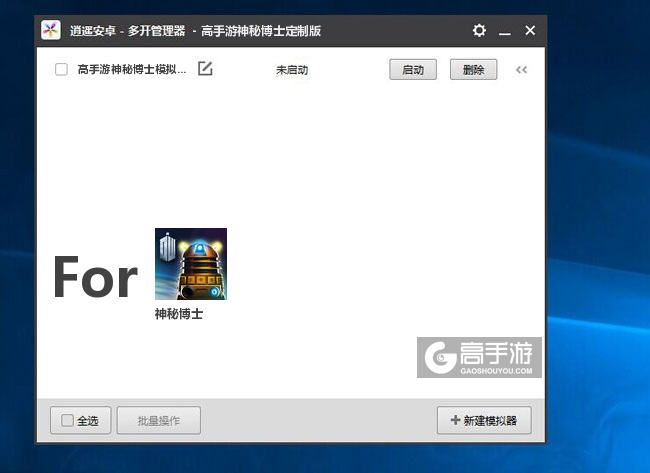Click the gray G logo watermark
Image resolution: width=650 pixels, height=473 pixels.
[x=436, y=357]
